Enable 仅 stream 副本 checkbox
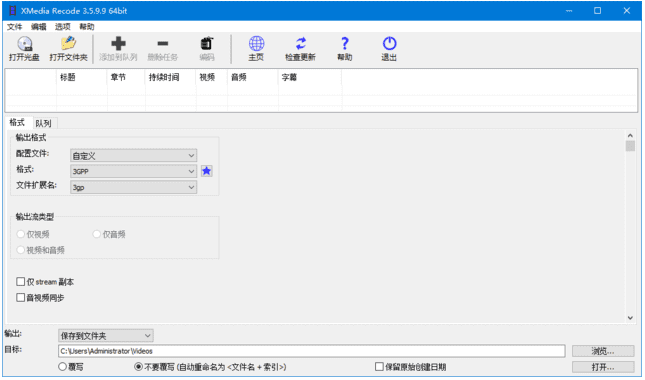 pyautogui.click(x=21, y=282)
